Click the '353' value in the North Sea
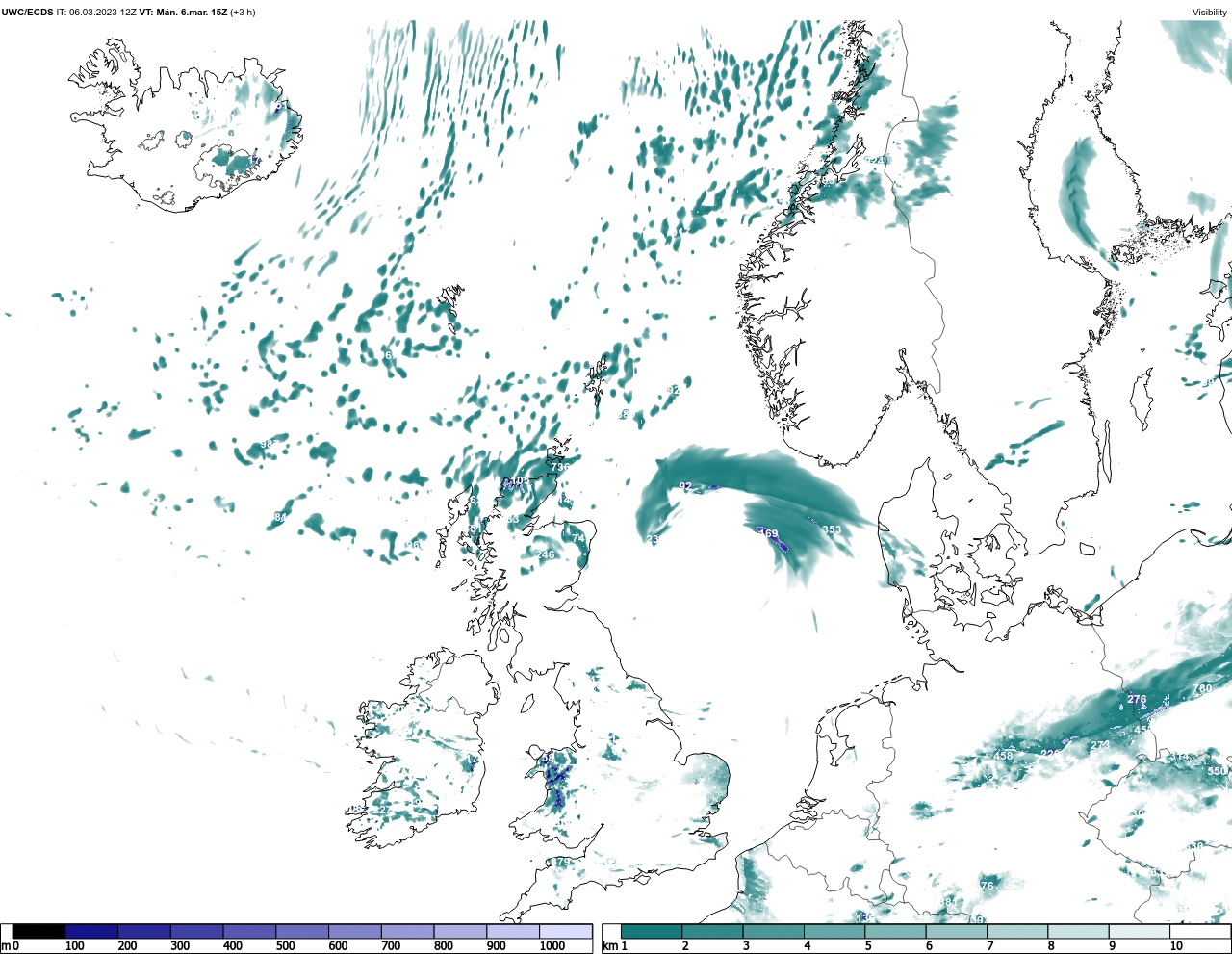1232x954 pixels. [x=832, y=529]
